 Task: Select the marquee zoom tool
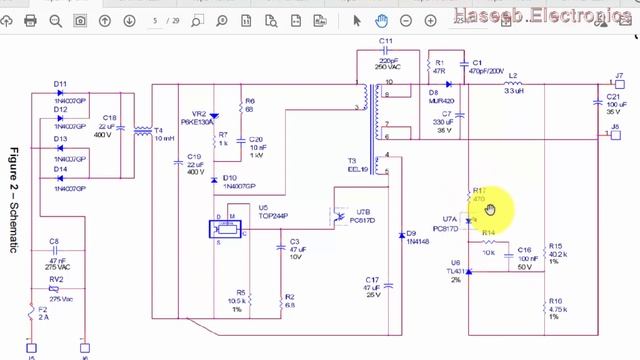(197, 20)
